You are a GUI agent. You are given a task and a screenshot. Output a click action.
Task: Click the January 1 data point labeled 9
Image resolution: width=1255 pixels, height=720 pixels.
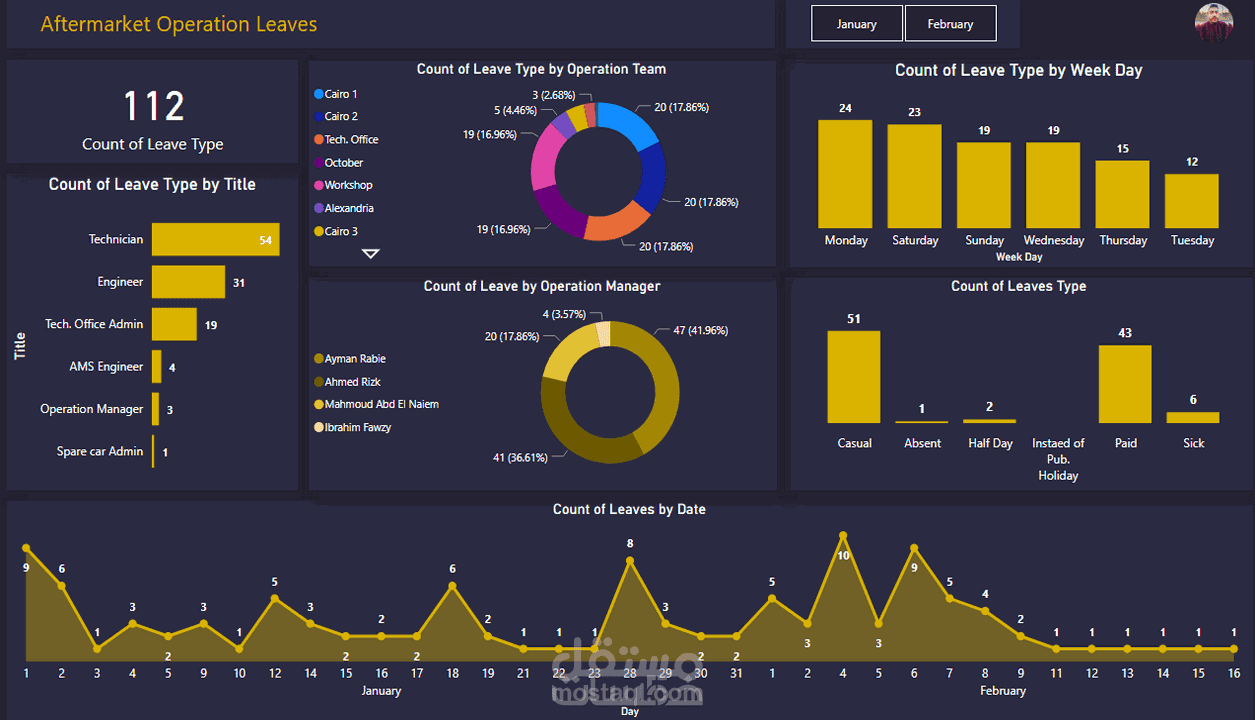coord(26,548)
